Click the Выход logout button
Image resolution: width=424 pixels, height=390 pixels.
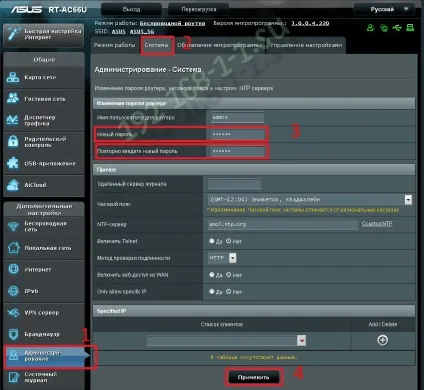131,9
